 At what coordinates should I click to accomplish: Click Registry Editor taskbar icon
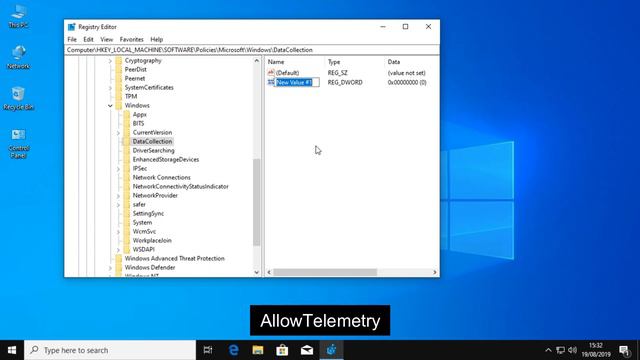pos(331,350)
